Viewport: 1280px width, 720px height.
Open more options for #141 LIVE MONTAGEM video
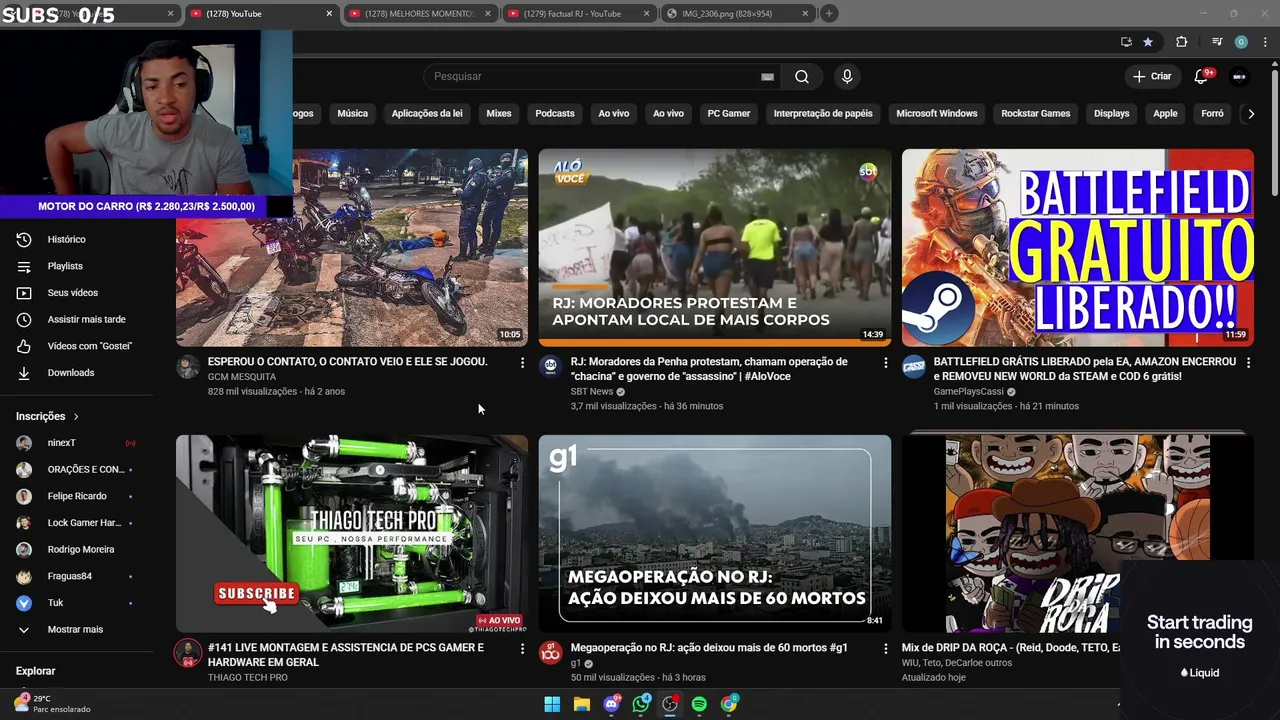(x=522, y=649)
